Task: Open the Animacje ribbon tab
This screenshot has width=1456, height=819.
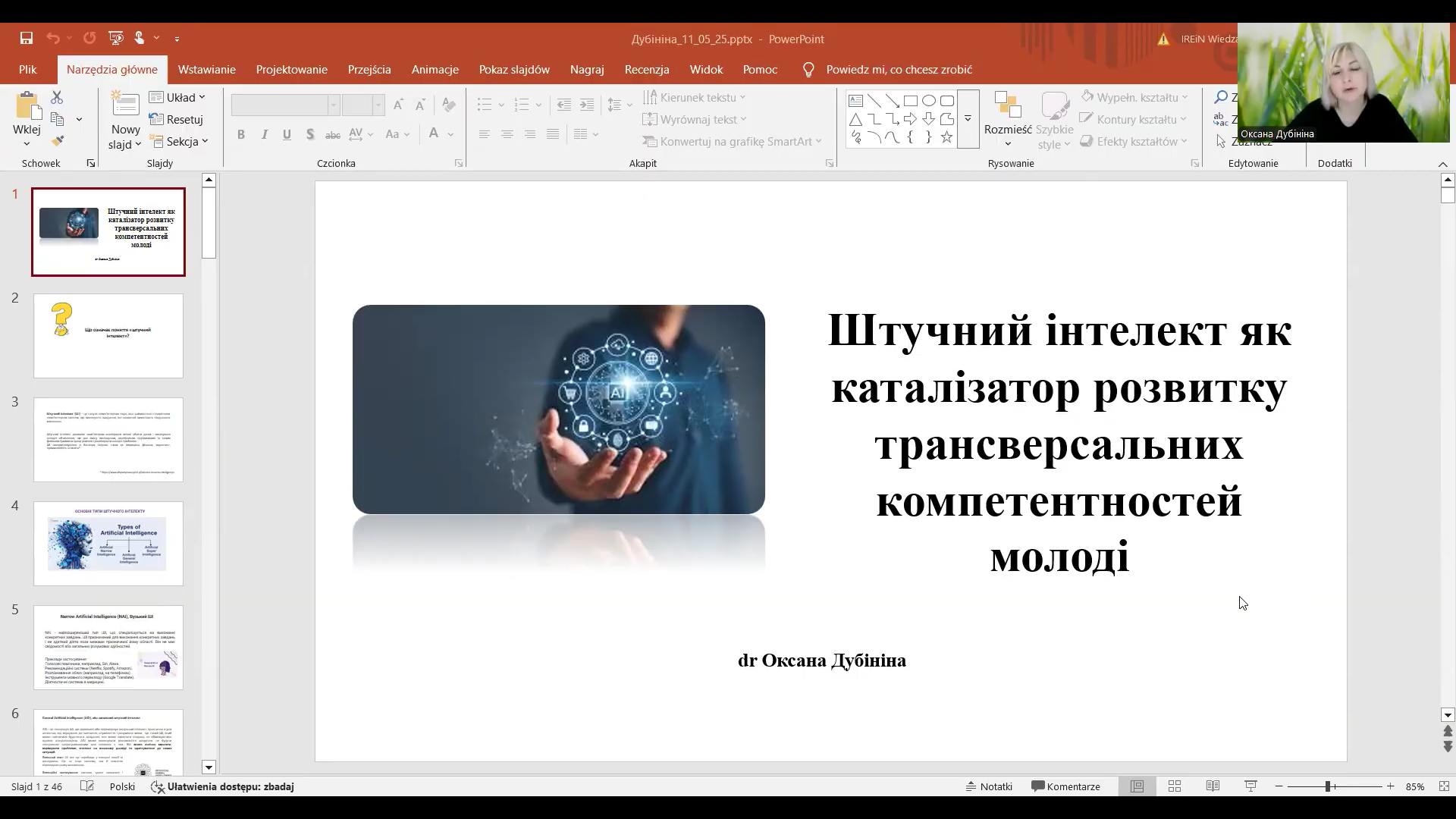Action: (x=435, y=69)
